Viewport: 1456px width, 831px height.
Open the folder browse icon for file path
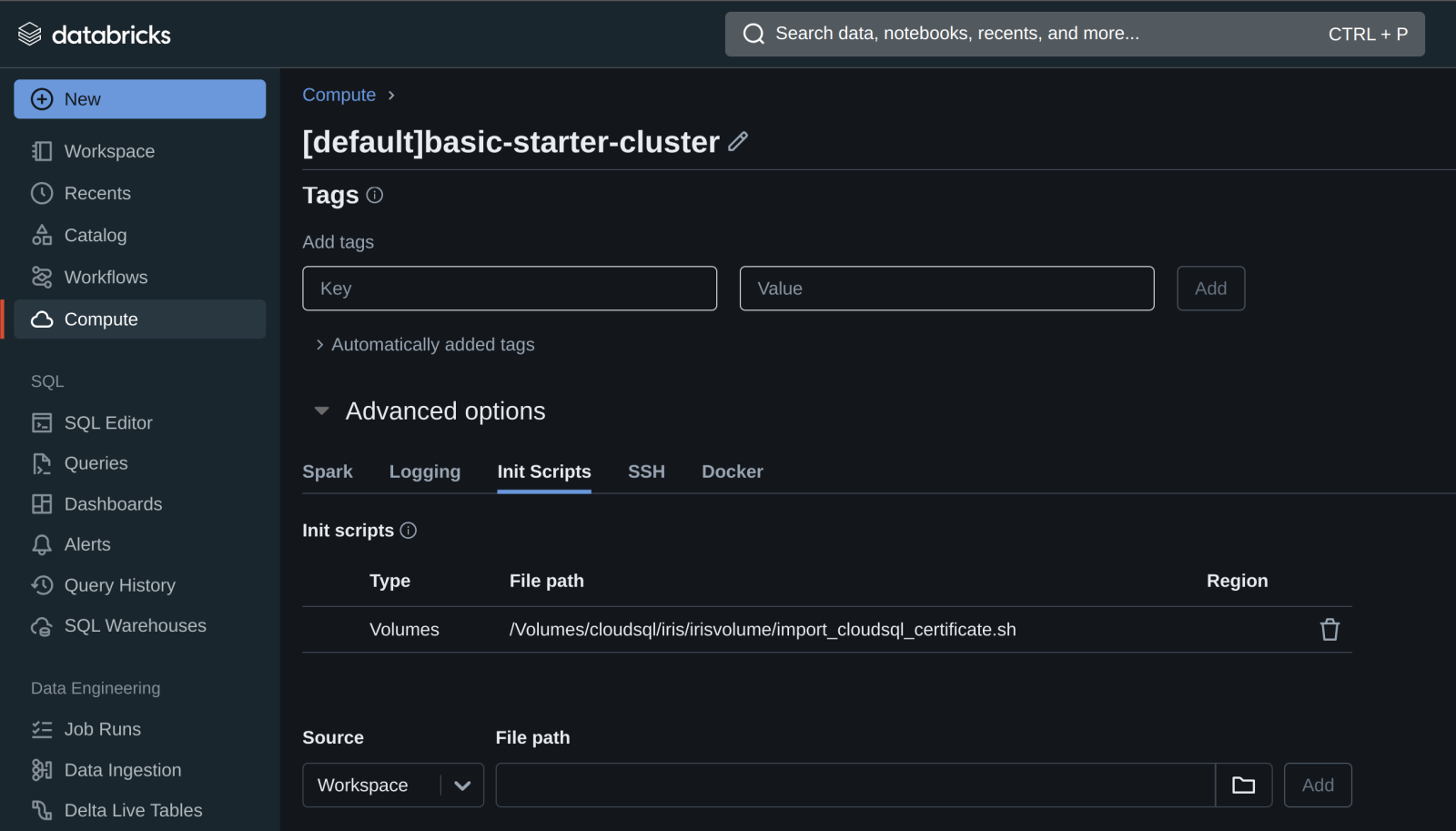(x=1243, y=785)
